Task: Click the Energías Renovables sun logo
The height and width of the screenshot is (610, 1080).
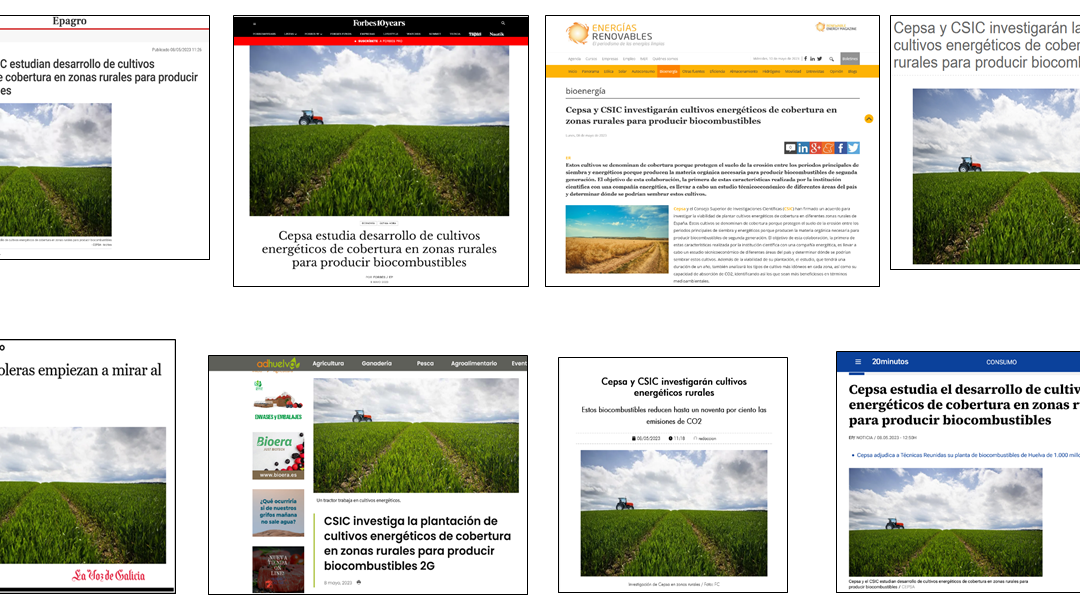Action: (x=577, y=33)
